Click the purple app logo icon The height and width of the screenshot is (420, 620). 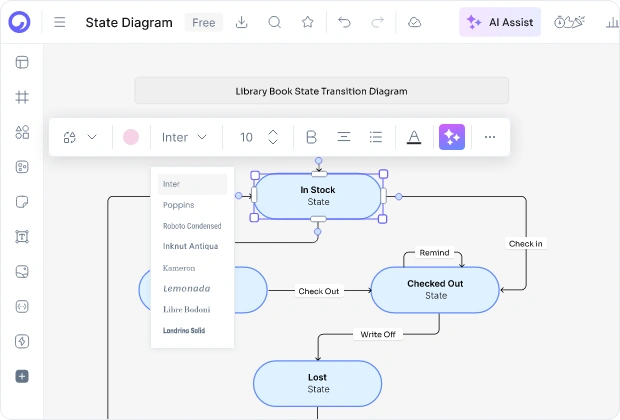pos(19,22)
